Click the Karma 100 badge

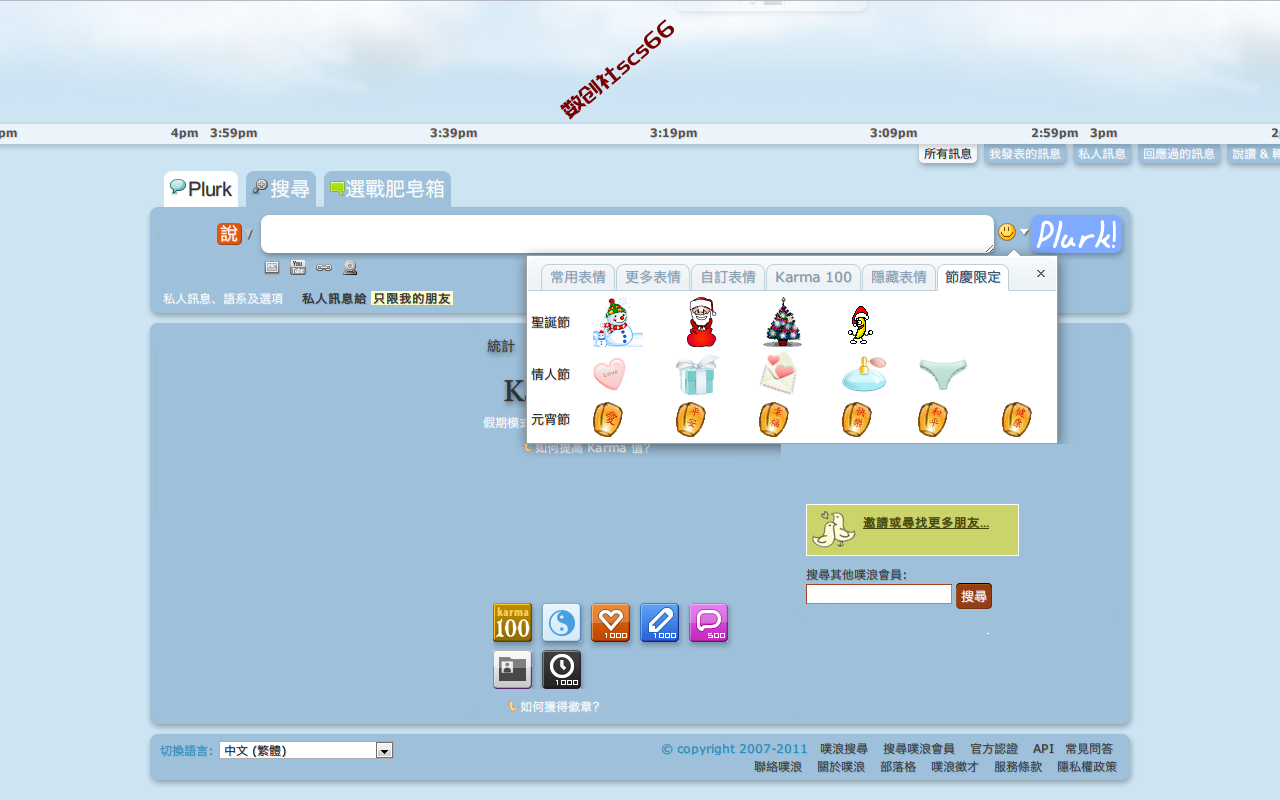513,623
